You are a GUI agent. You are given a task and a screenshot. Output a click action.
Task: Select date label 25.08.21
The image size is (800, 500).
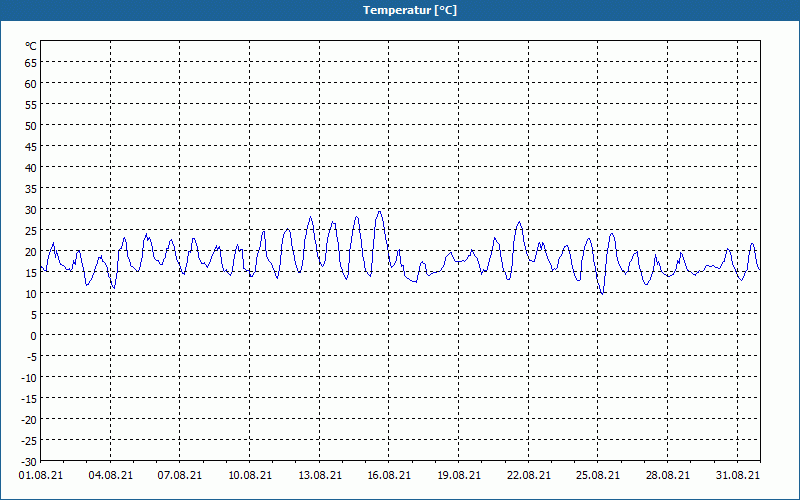598,475
